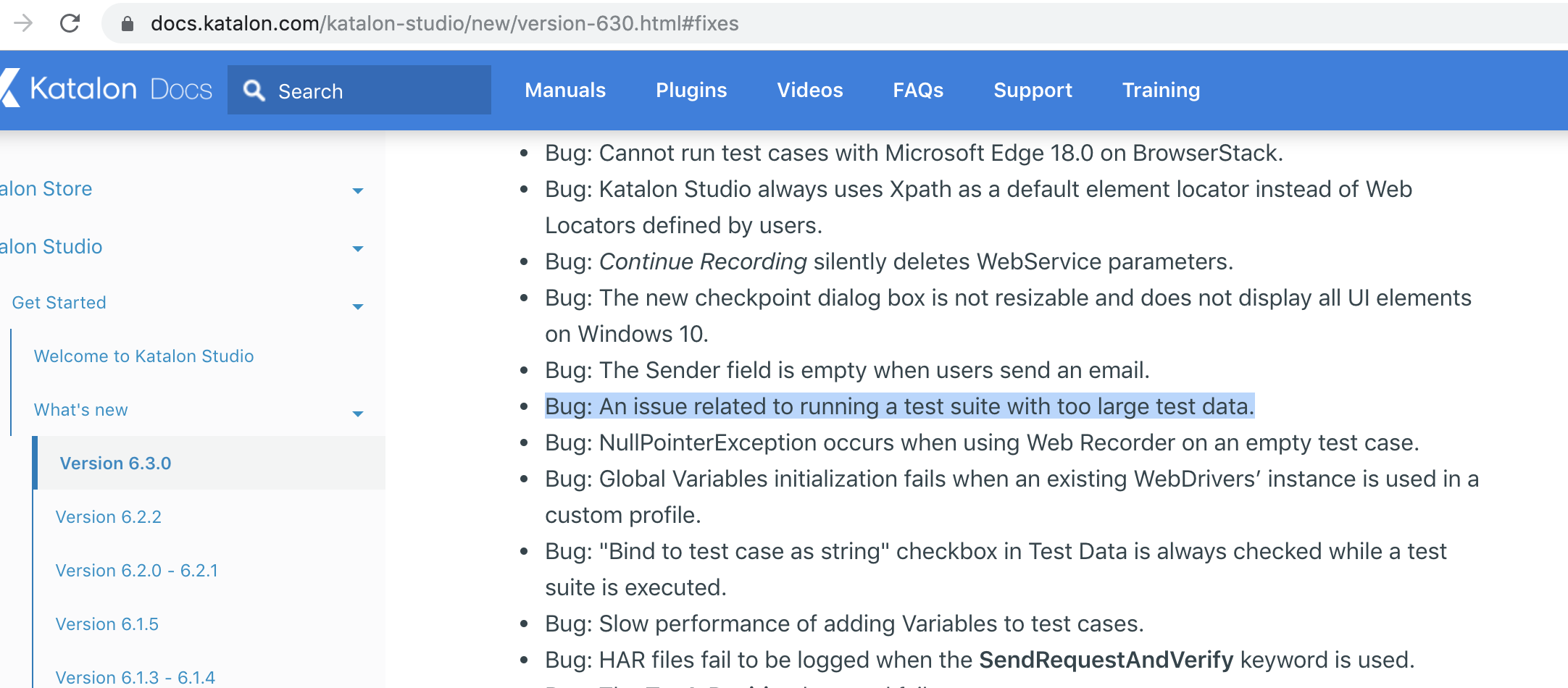Expand the Katalon Store sidebar section

click(x=357, y=190)
